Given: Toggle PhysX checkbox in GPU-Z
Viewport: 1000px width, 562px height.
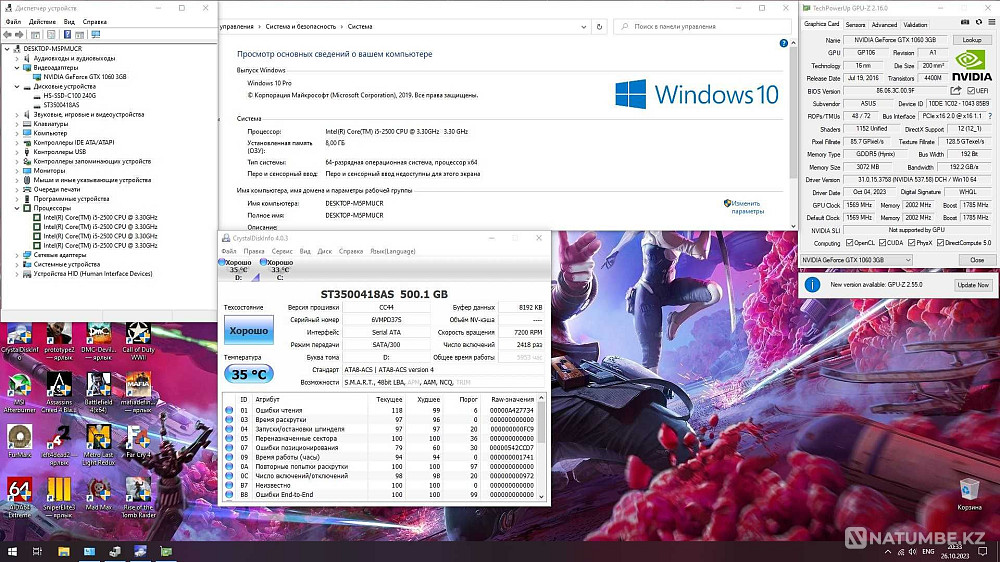Looking at the screenshot, I should pos(912,243).
